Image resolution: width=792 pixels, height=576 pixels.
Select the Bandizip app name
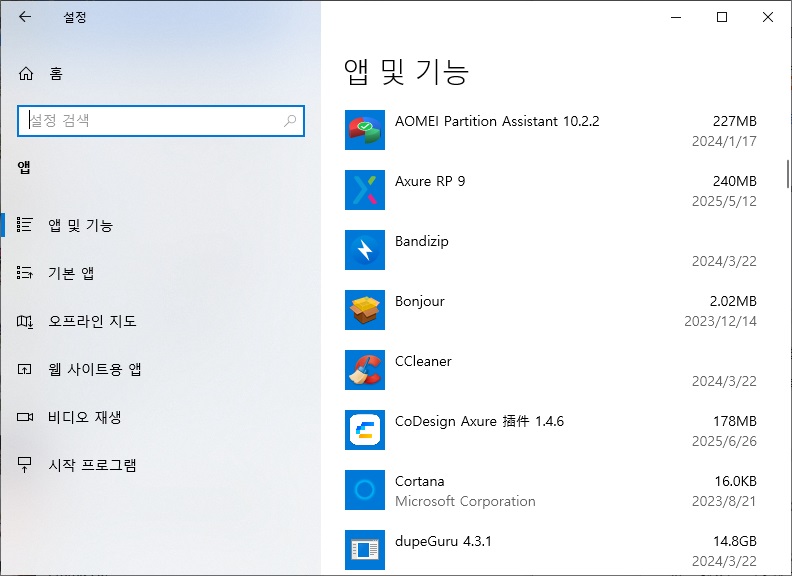pyautogui.click(x=422, y=242)
